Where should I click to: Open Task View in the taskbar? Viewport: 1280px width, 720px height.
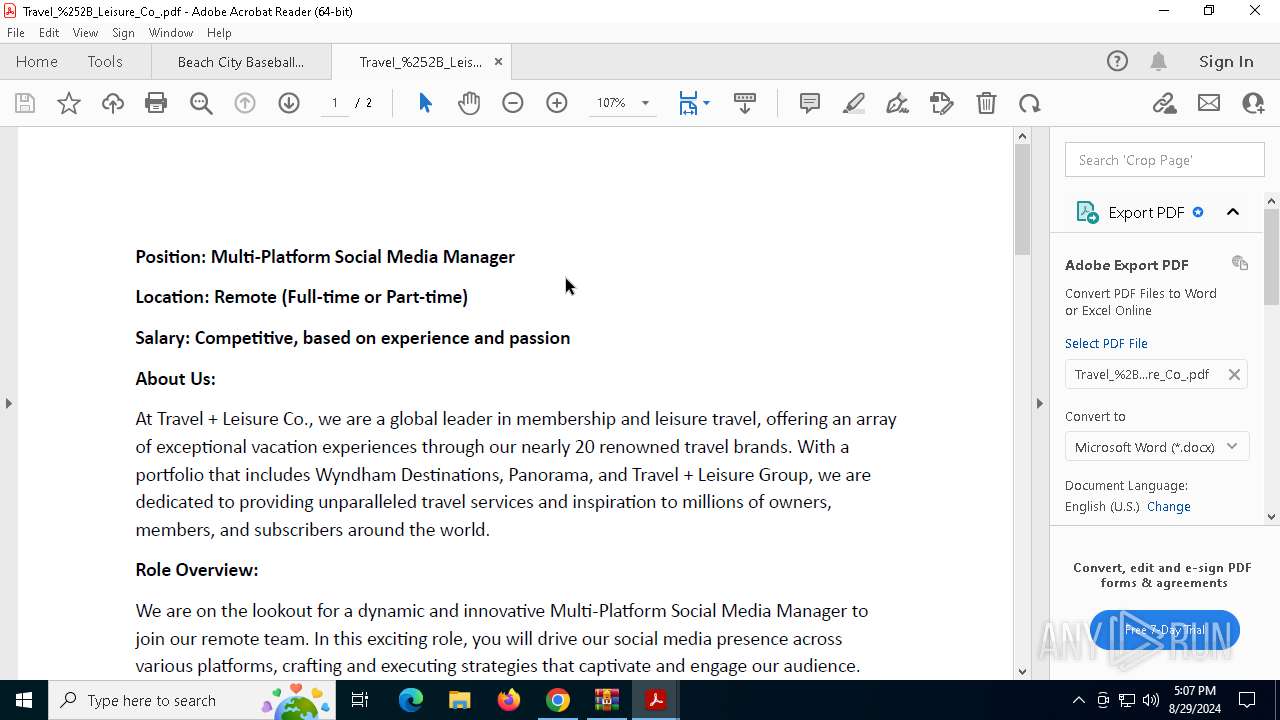click(x=360, y=700)
